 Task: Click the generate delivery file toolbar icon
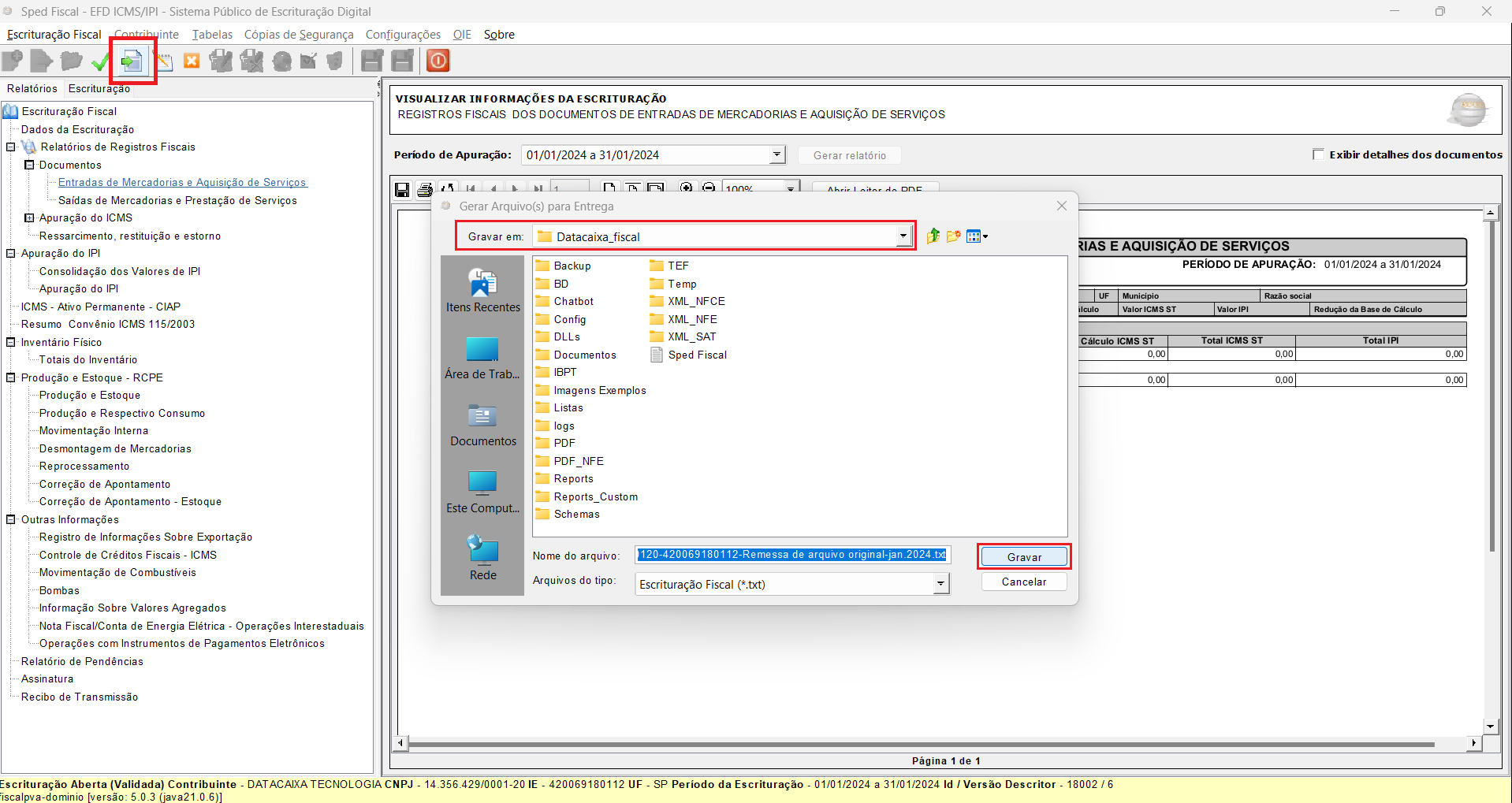(132, 61)
